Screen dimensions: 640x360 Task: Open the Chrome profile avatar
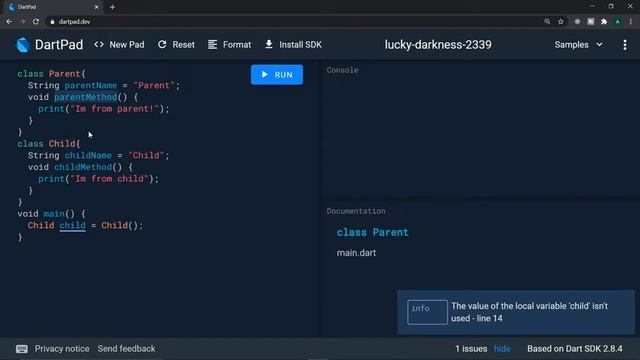pyautogui.click(x=618, y=22)
